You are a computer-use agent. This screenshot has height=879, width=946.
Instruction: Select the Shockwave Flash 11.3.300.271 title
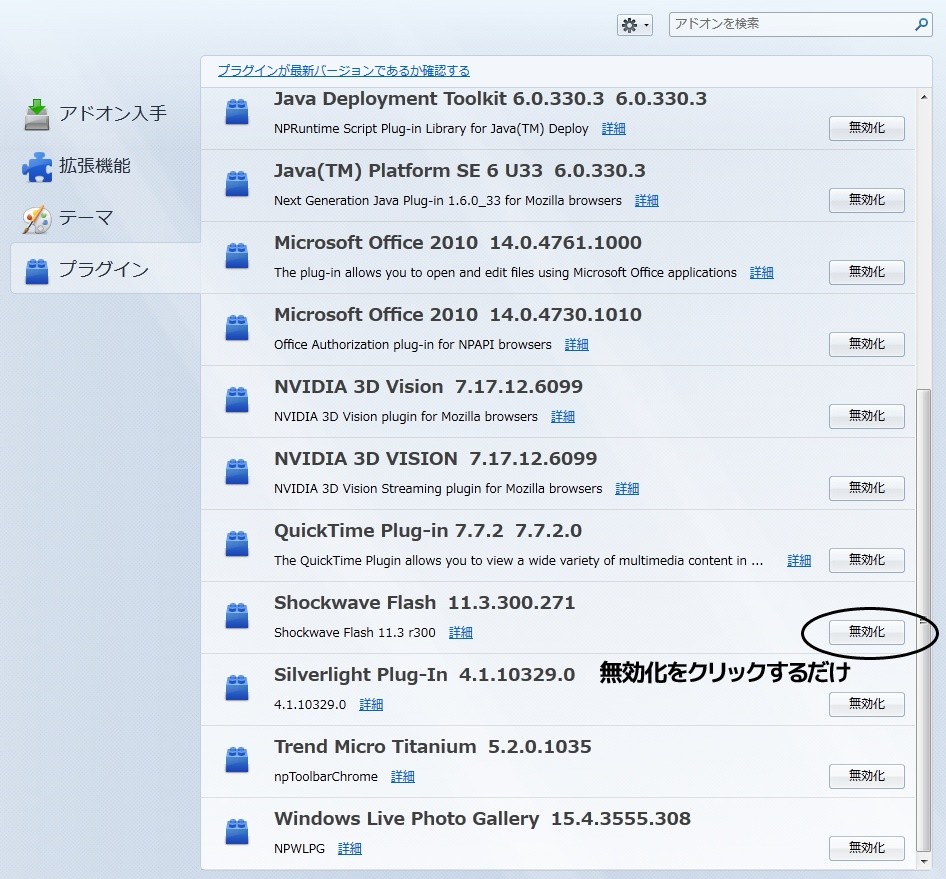(424, 603)
